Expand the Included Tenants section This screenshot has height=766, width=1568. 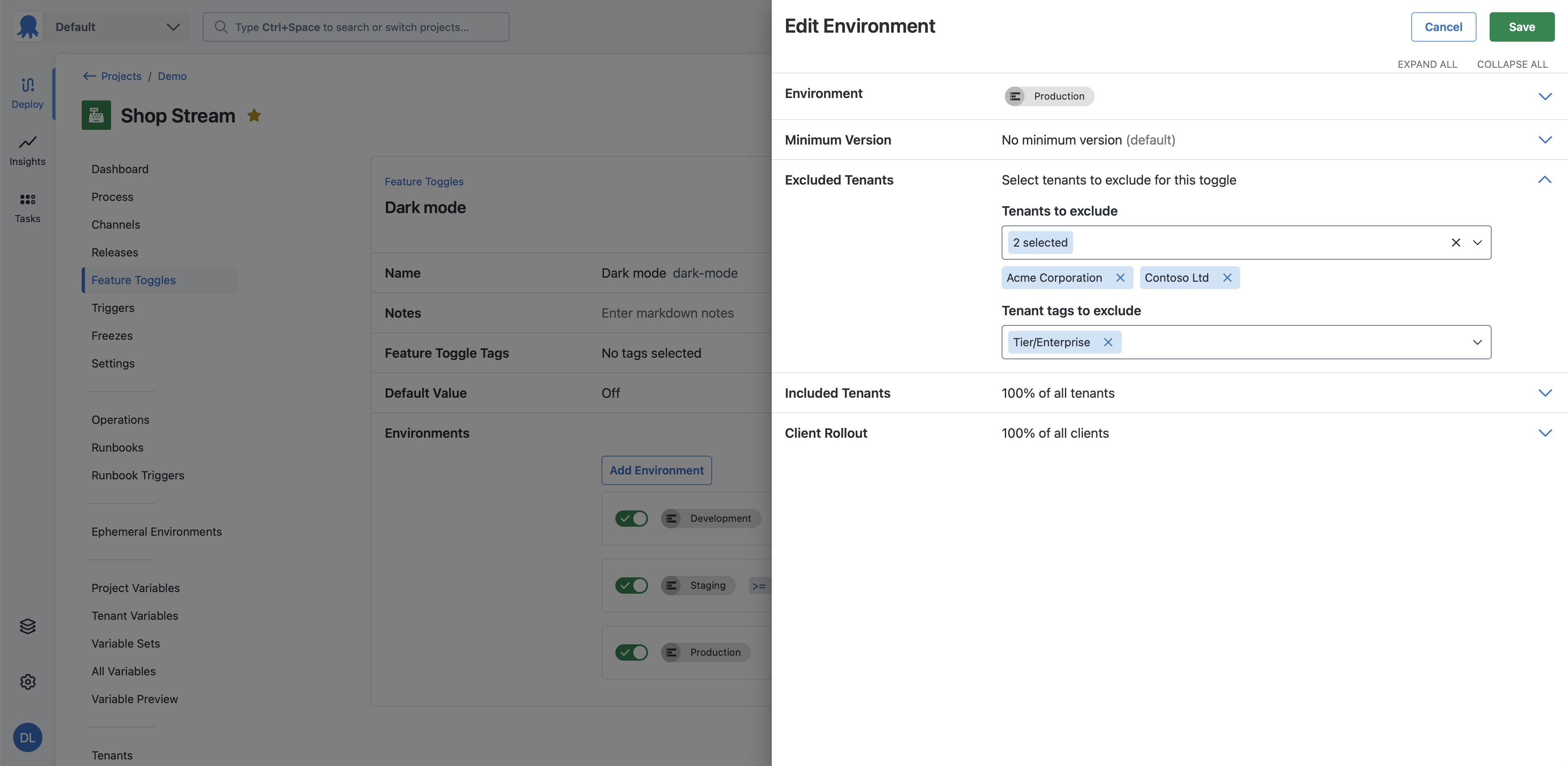[1545, 393]
